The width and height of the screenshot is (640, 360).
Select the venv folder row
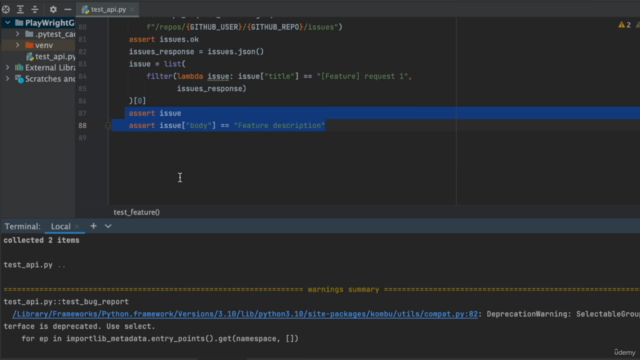[x=39, y=45]
